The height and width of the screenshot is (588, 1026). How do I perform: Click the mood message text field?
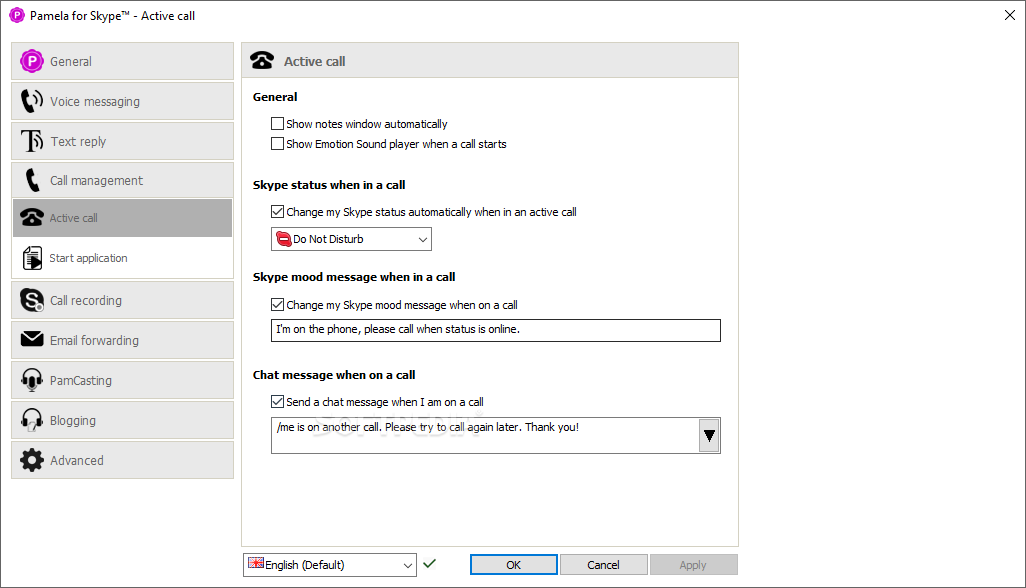pyautogui.click(x=495, y=330)
